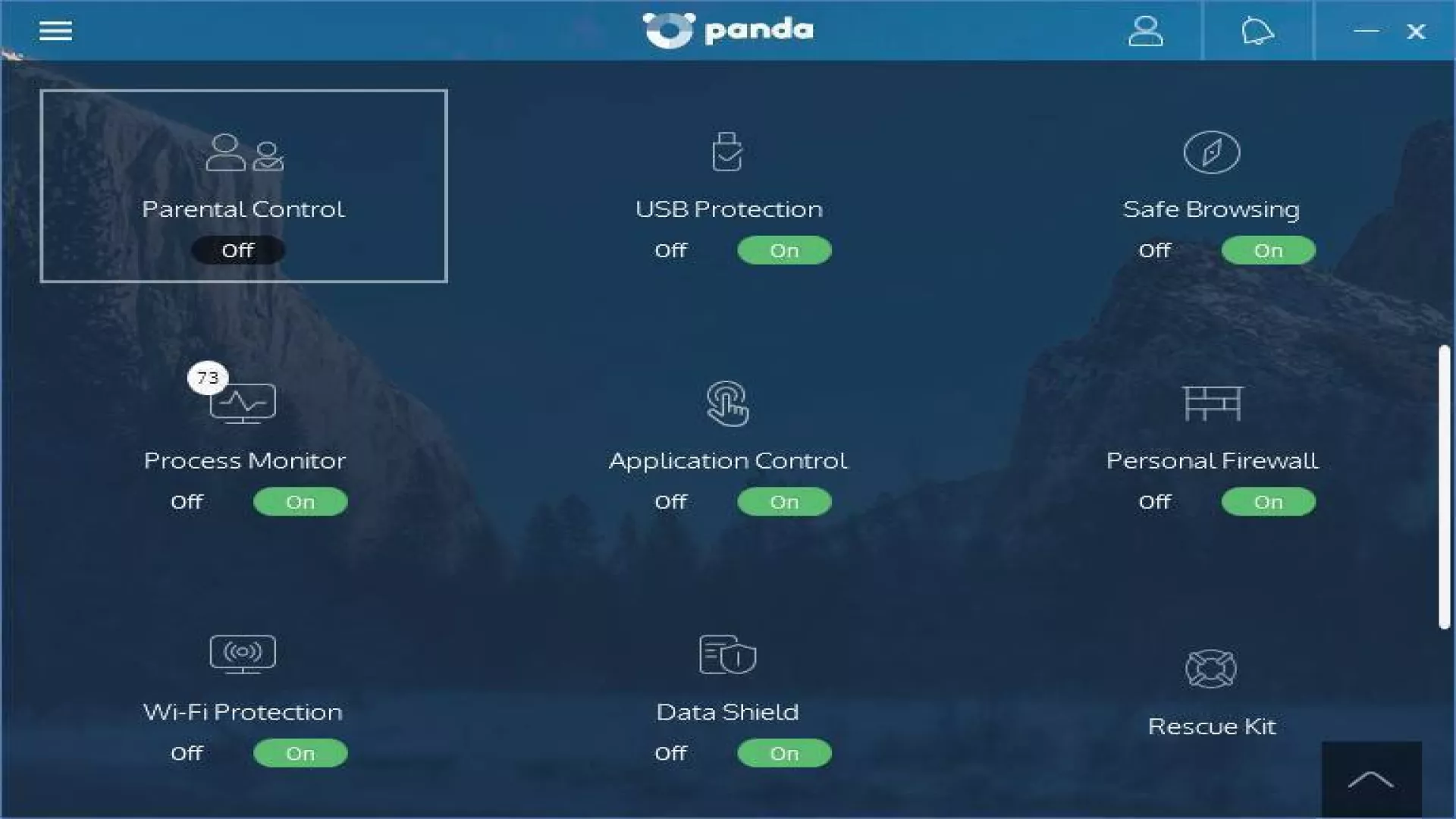Click the 73 process count badge
1456x819 pixels.
click(206, 377)
